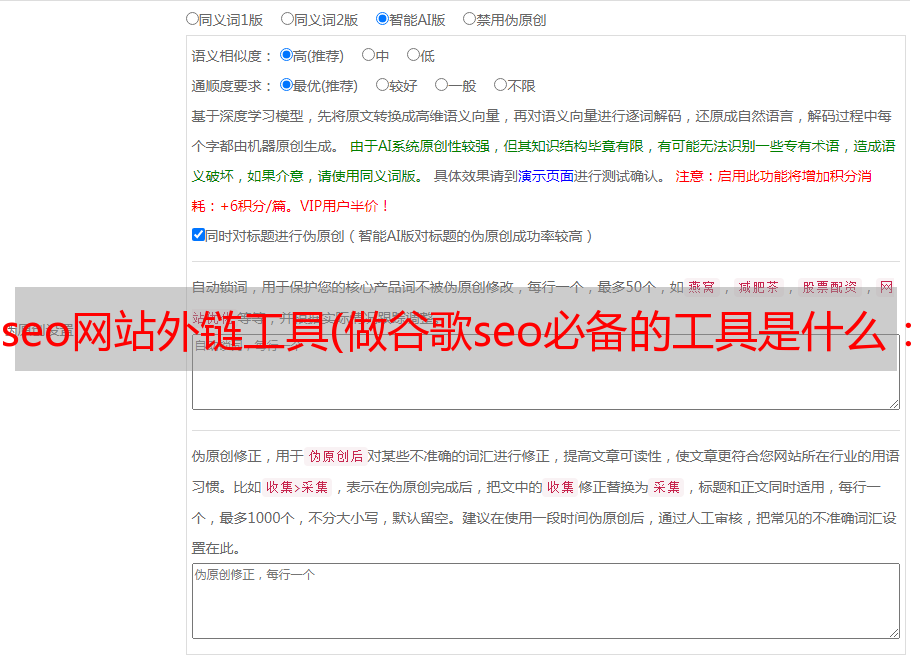Viewport: 911px width, 658px height.
Task: Toggle 同时对标题进行伪原创 checkbox
Action: 198,235
